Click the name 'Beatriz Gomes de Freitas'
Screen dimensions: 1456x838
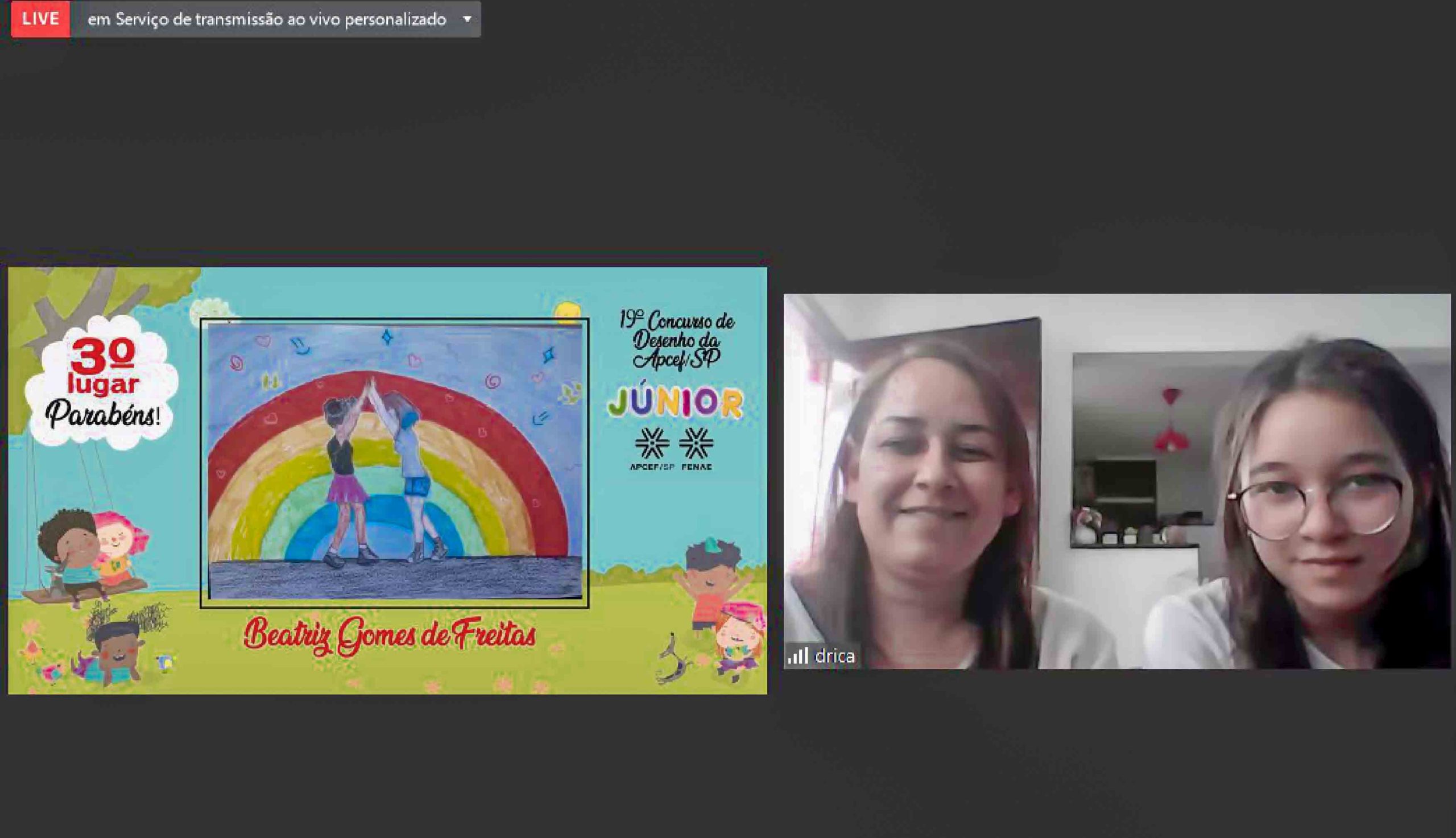point(390,636)
